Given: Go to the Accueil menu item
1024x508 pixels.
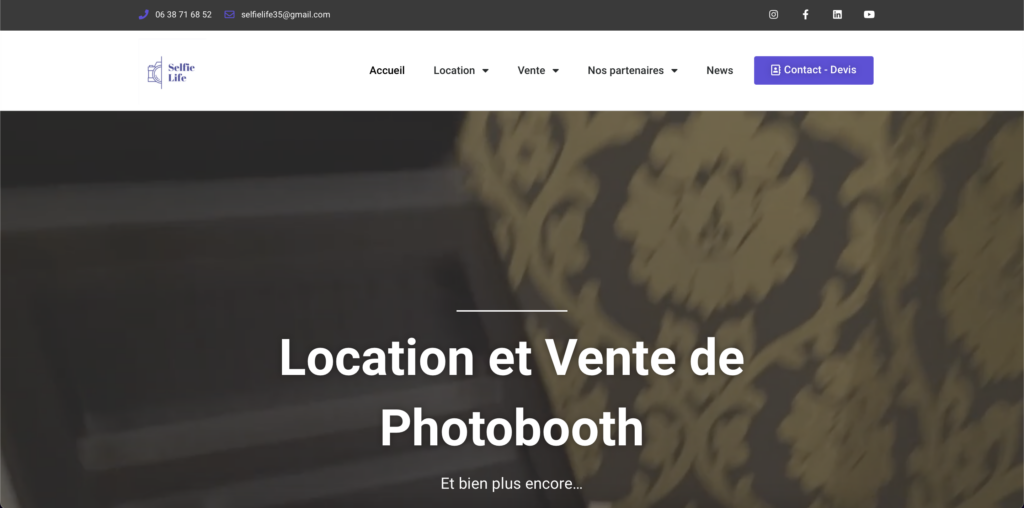Looking at the screenshot, I should tap(387, 71).
